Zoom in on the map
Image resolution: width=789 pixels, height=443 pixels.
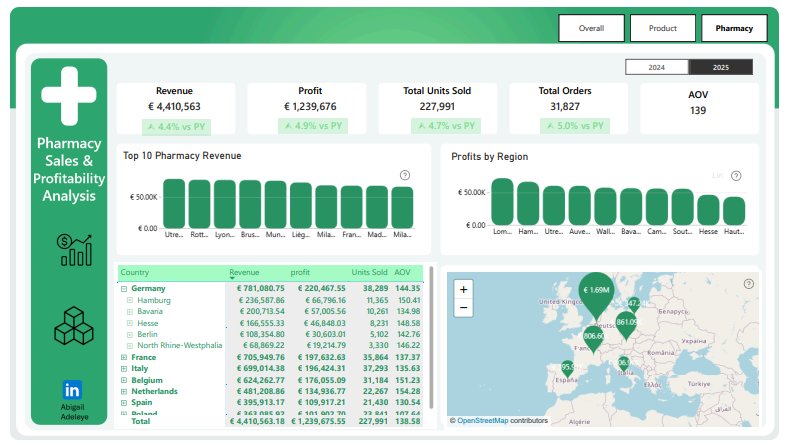tap(463, 289)
